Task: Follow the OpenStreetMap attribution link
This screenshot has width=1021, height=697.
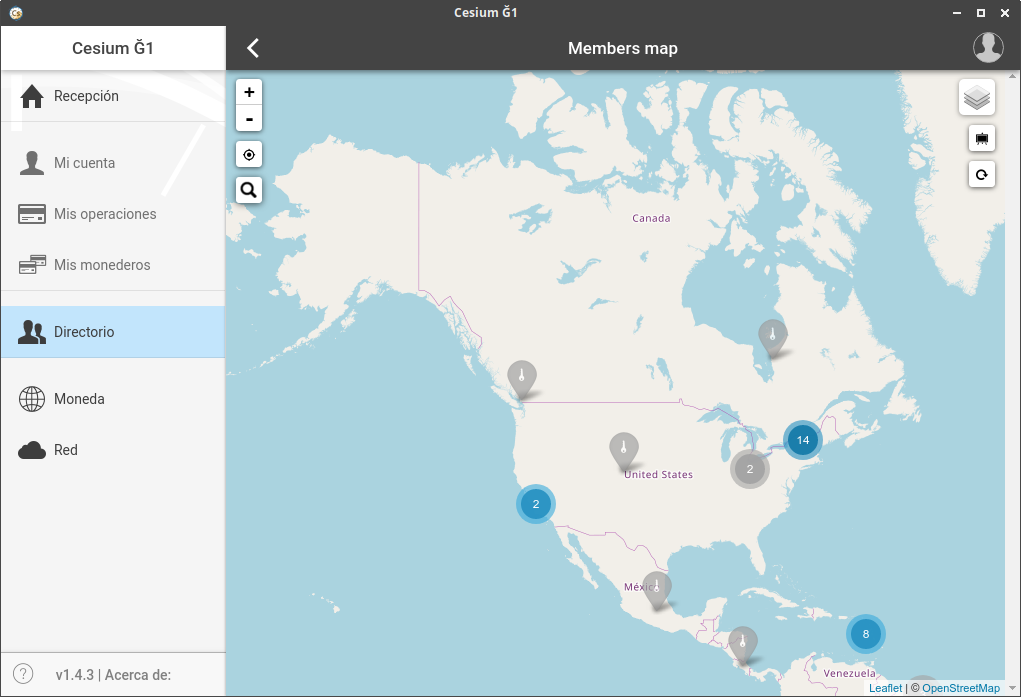Action: click(961, 688)
